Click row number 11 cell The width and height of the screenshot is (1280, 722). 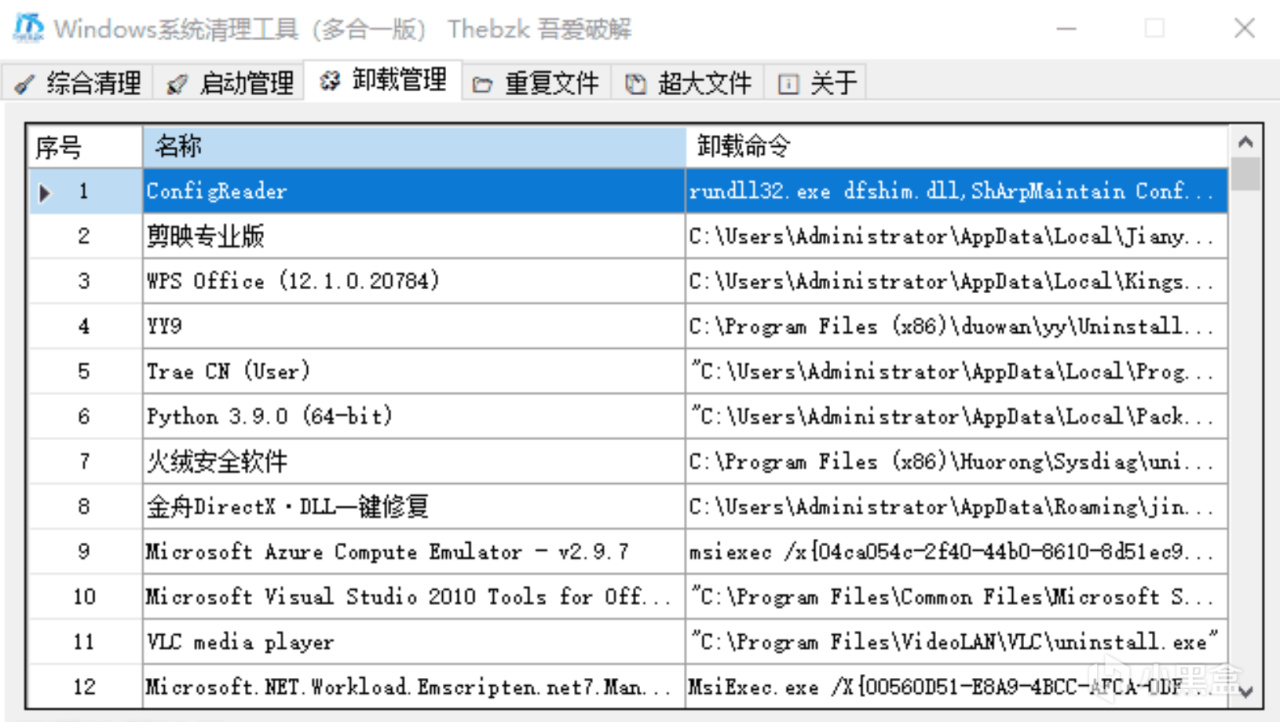click(86, 641)
